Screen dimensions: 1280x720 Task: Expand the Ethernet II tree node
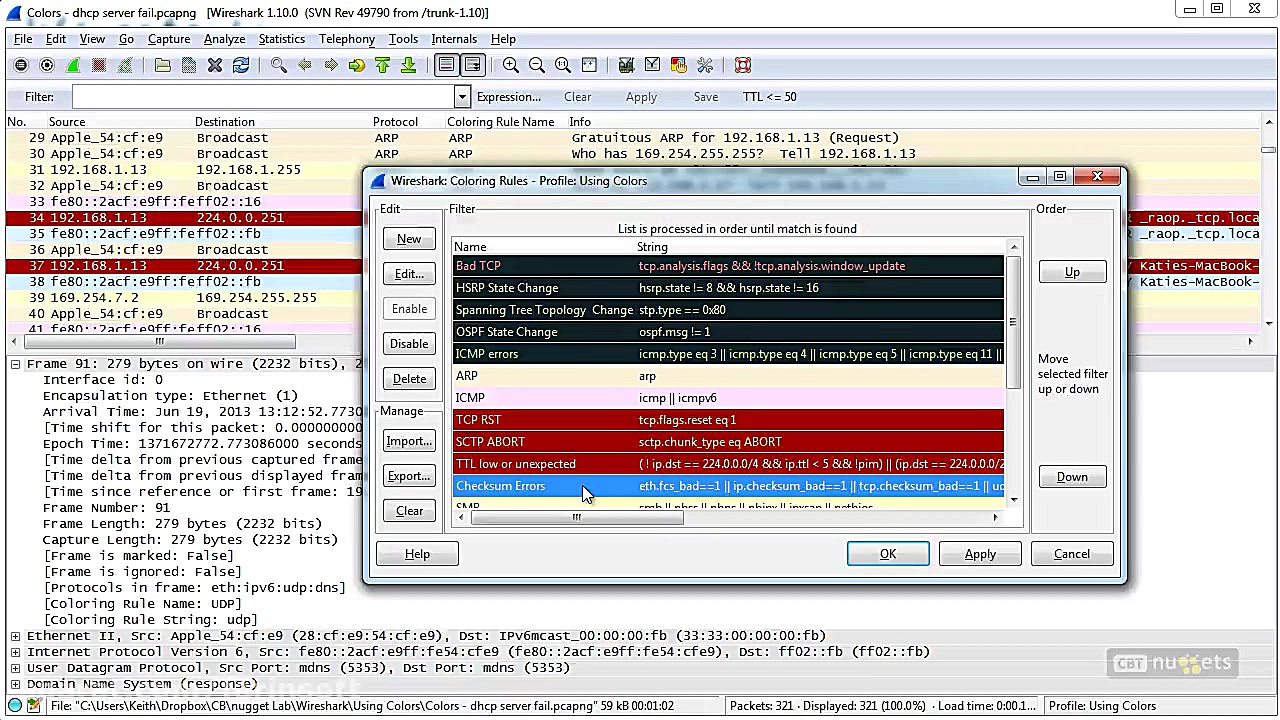15,636
